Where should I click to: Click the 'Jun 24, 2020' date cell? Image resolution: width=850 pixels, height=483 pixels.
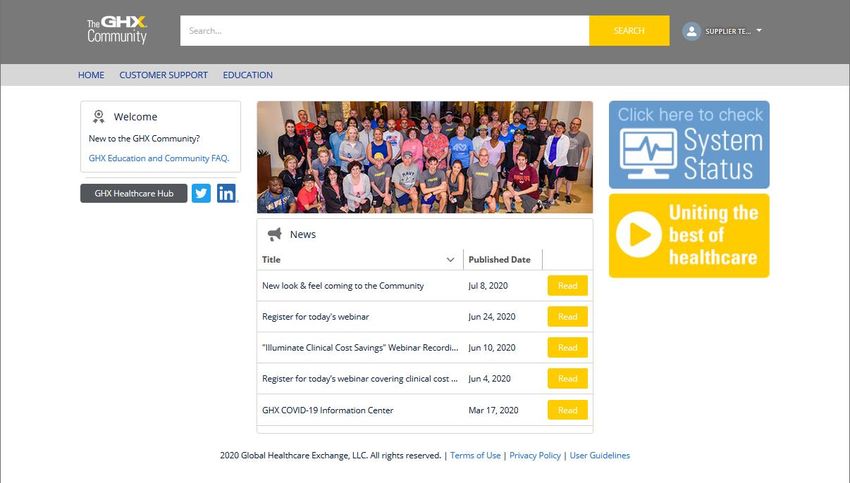[x=492, y=317]
